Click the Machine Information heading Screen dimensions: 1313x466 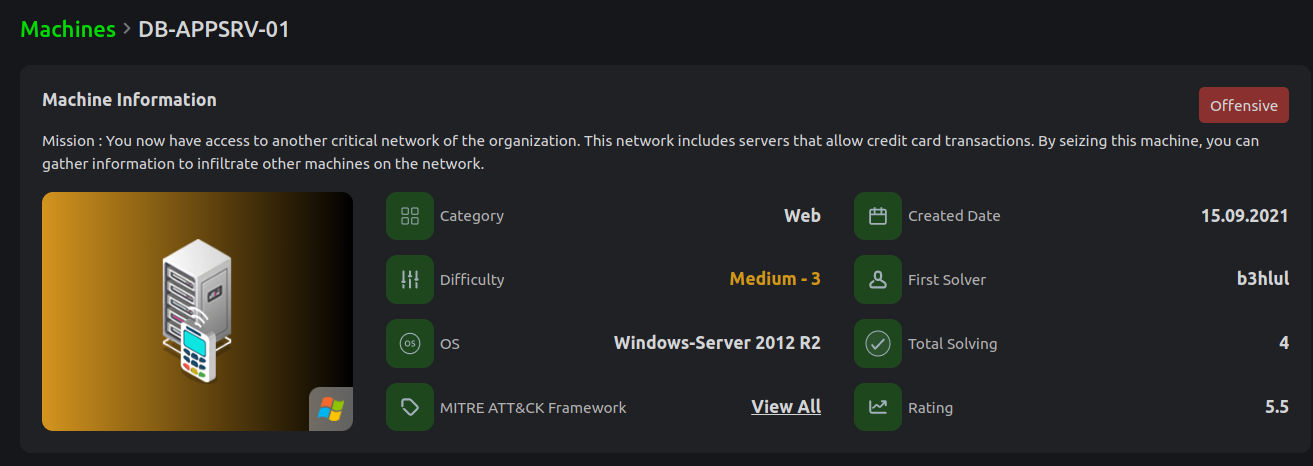coord(129,100)
